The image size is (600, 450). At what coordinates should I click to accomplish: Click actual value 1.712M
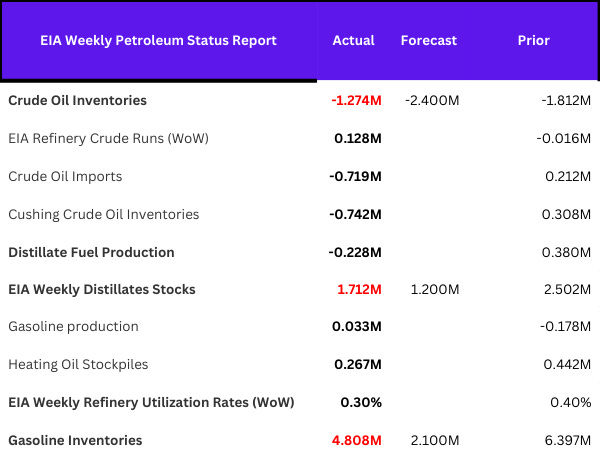(x=359, y=289)
